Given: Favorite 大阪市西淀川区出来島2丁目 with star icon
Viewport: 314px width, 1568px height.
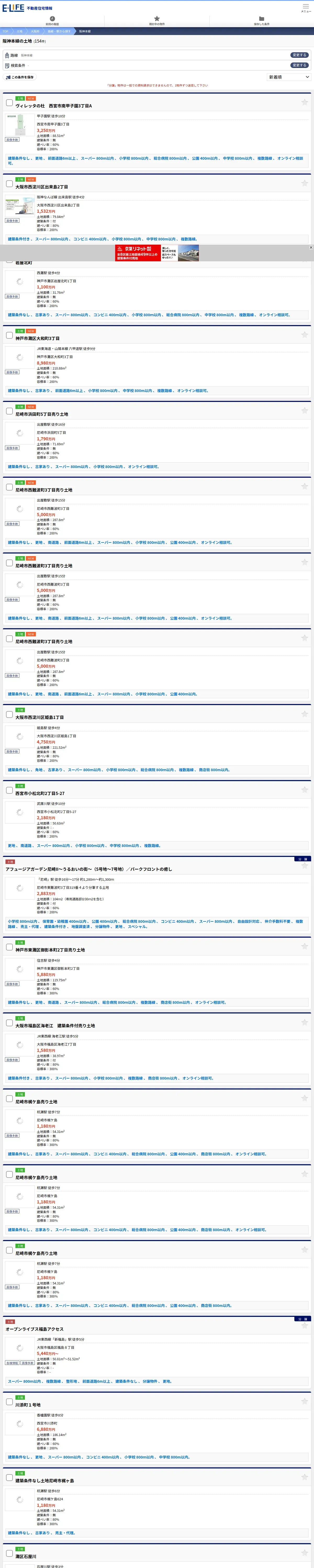Looking at the screenshot, I should click(x=304, y=183).
